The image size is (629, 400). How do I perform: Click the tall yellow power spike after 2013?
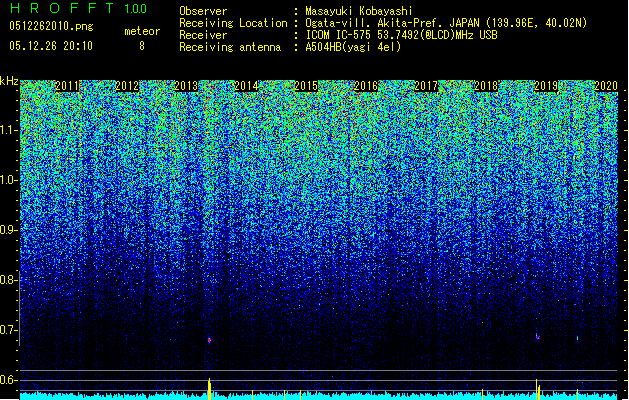point(209,388)
